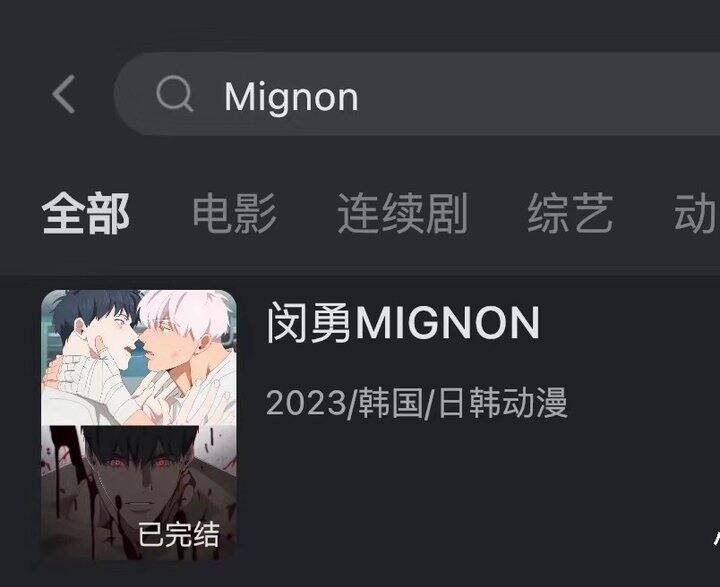Tap the red-eyed character in the lower poster image
720x587 pixels.
pyautogui.click(x=138, y=478)
